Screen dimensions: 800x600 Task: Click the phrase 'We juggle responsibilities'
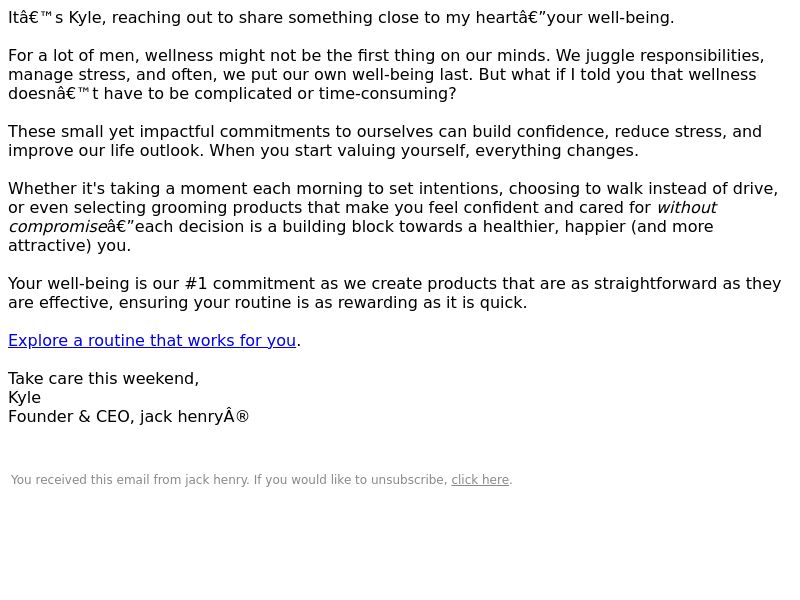point(660,56)
